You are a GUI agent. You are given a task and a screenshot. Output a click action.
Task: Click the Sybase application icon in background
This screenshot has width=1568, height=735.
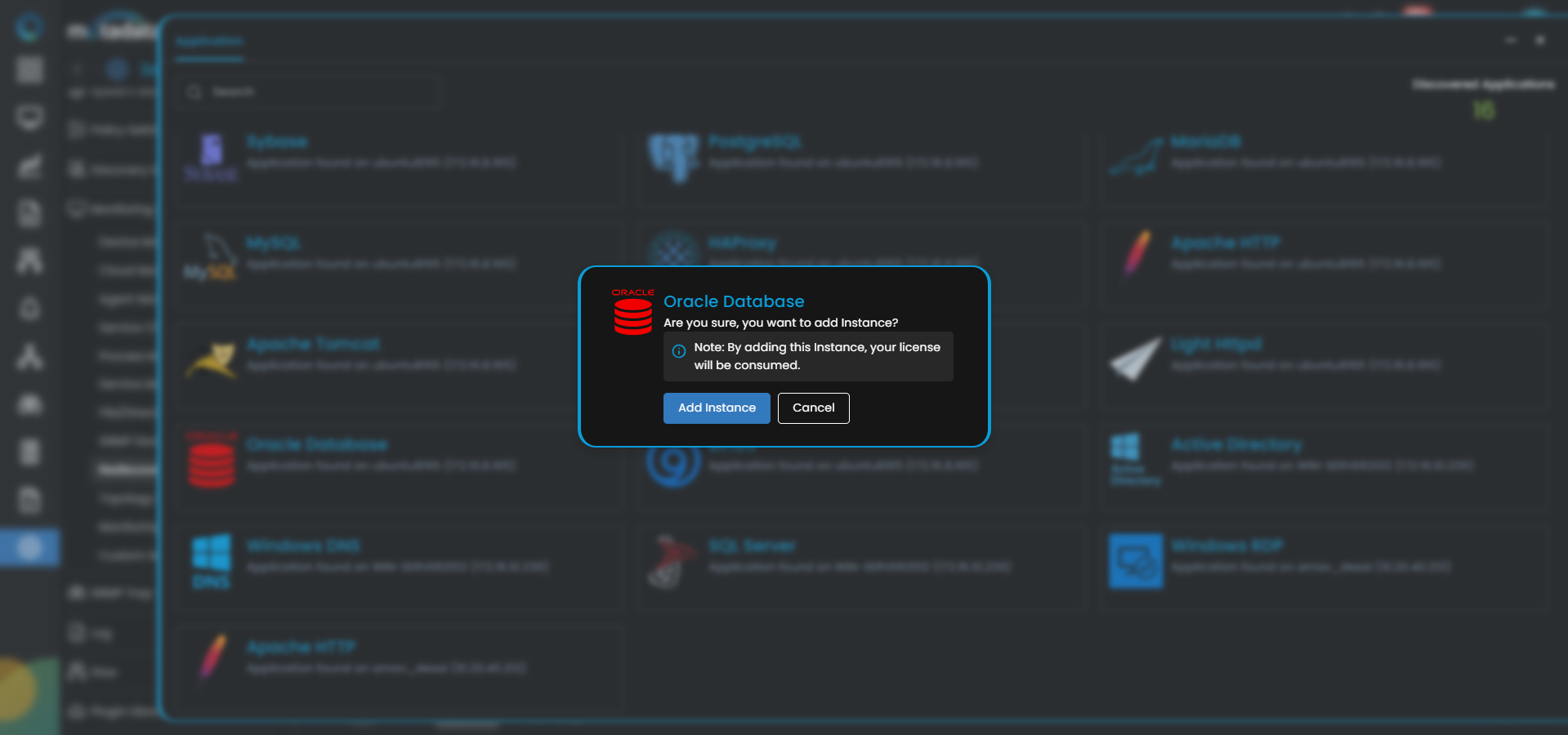point(211,158)
